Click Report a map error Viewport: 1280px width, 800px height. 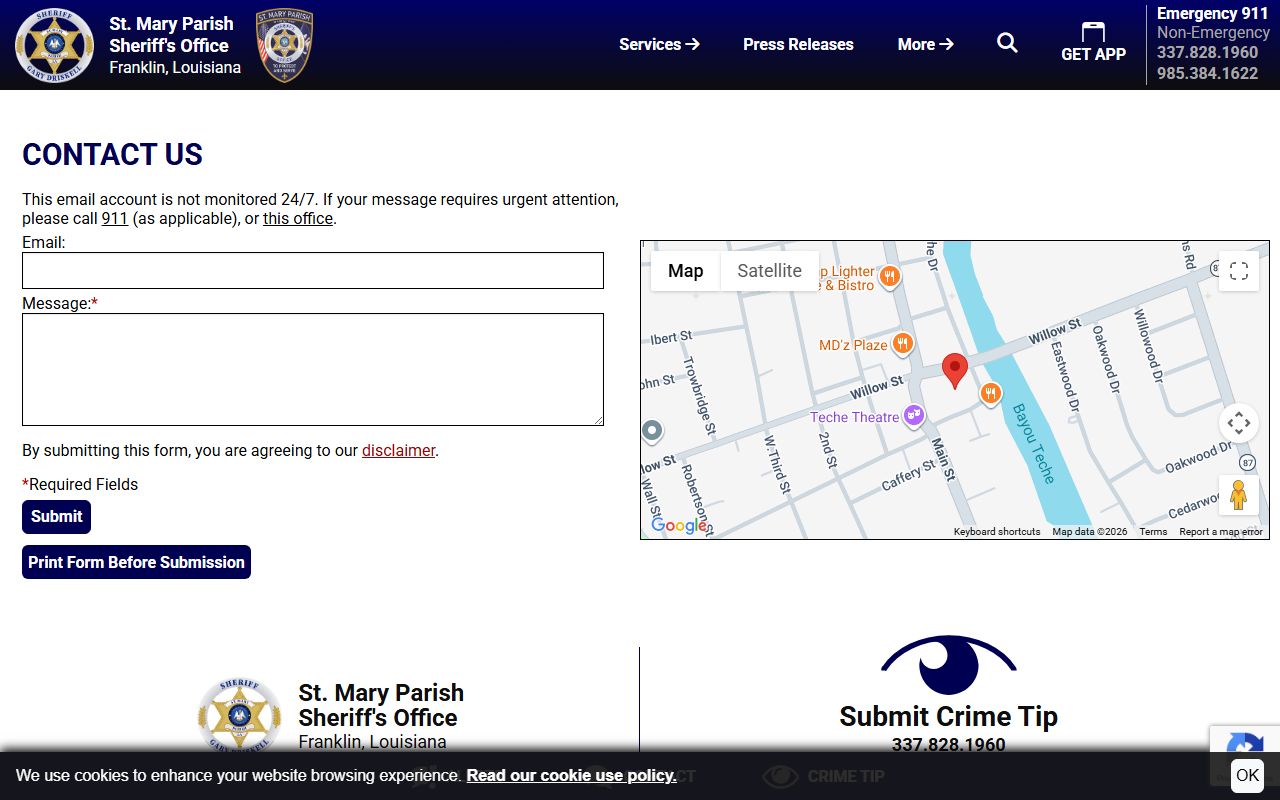[1221, 532]
